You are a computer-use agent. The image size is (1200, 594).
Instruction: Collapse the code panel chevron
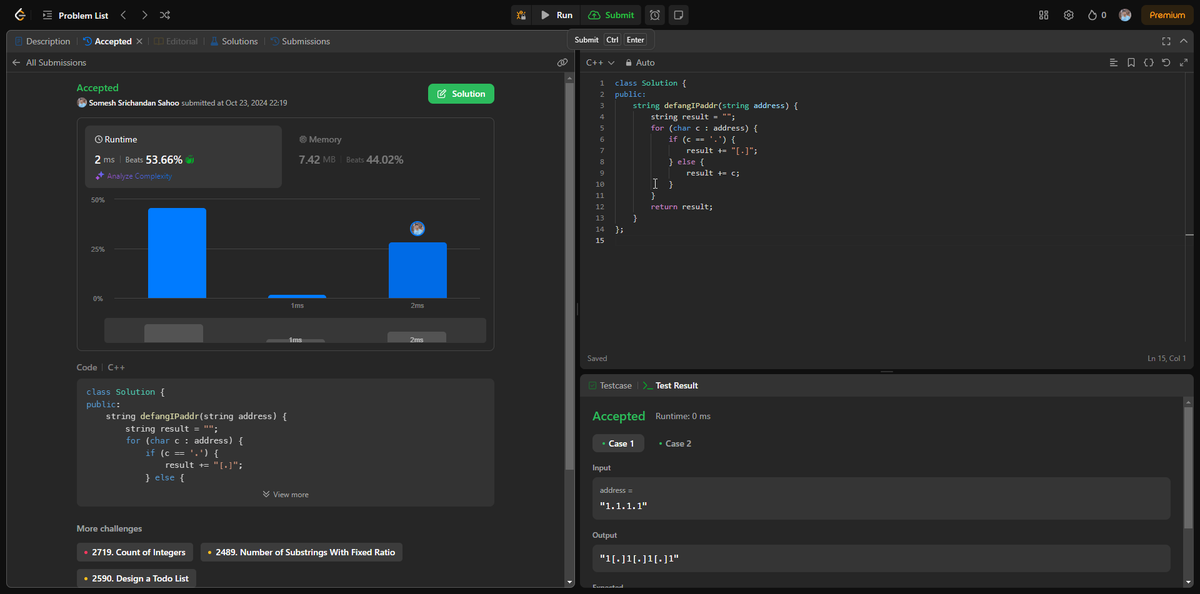click(x=1183, y=41)
